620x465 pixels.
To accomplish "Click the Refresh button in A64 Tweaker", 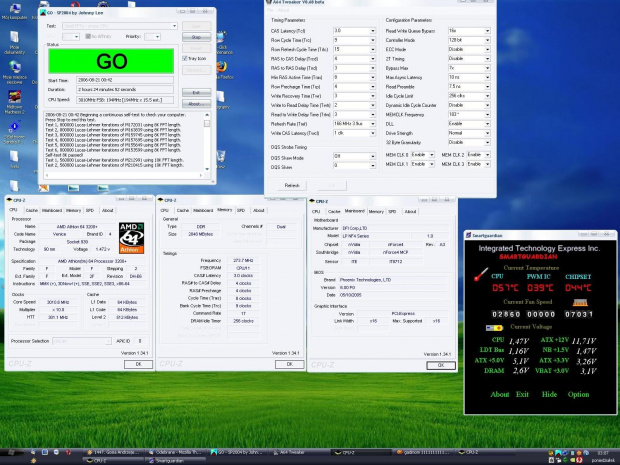I will pyautogui.click(x=292, y=185).
